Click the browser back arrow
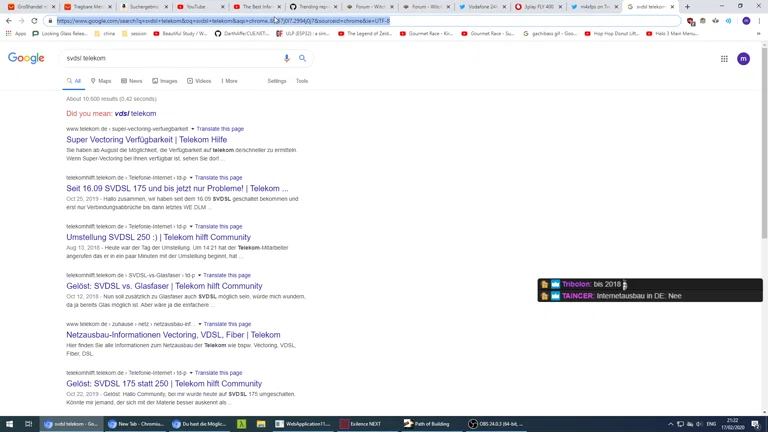Viewport: 768px width, 432px height. coord(9,20)
